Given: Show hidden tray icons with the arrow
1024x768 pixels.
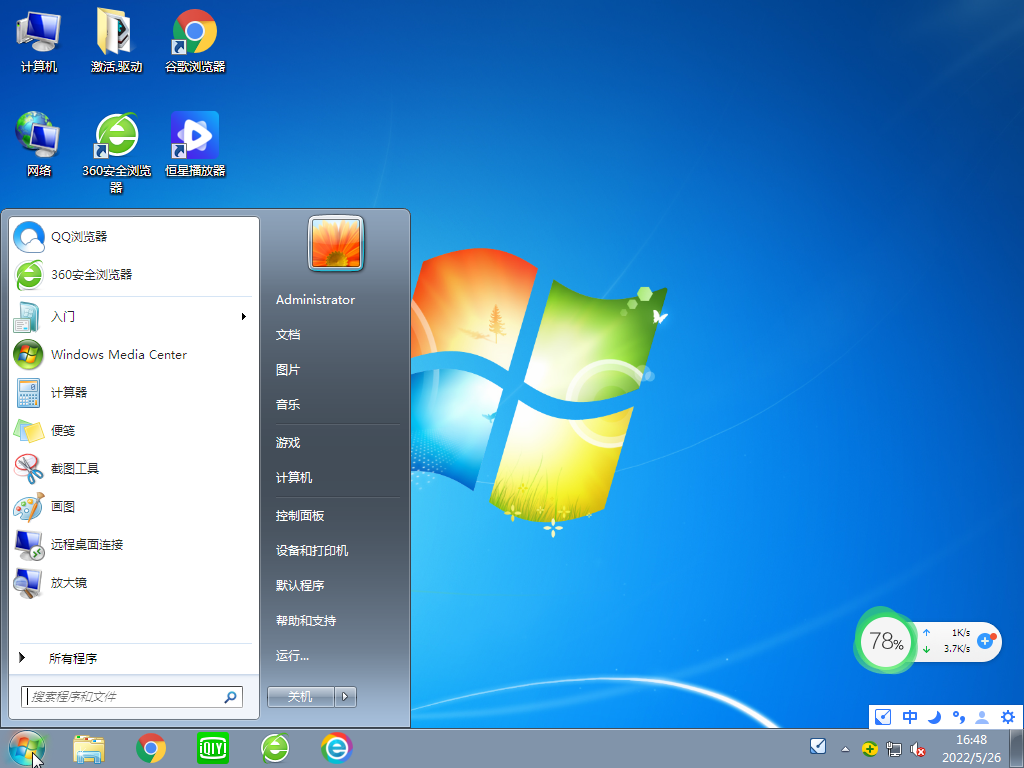Looking at the screenshot, I should pyautogui.click(x=843, y=748).
